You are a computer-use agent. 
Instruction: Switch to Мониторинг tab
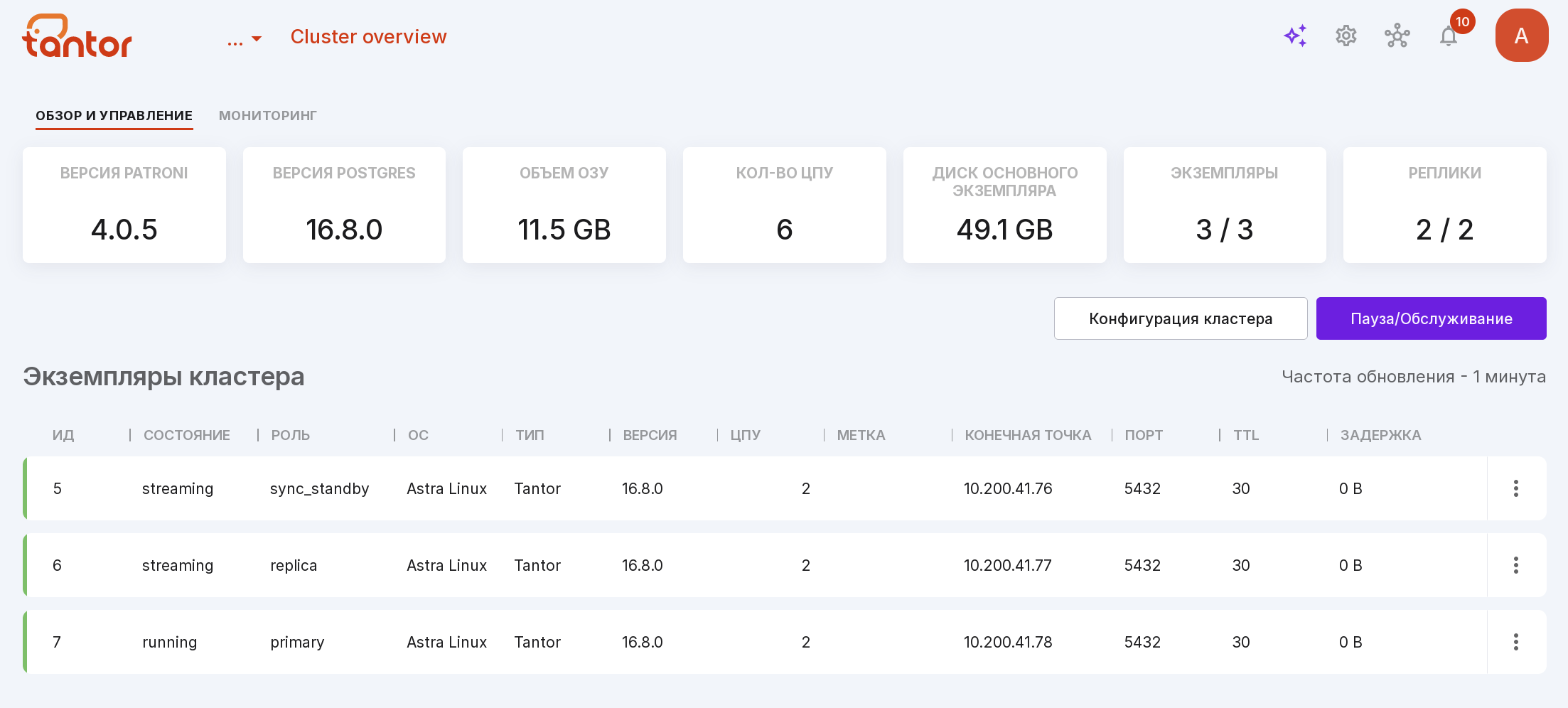(x=268, y=116)
